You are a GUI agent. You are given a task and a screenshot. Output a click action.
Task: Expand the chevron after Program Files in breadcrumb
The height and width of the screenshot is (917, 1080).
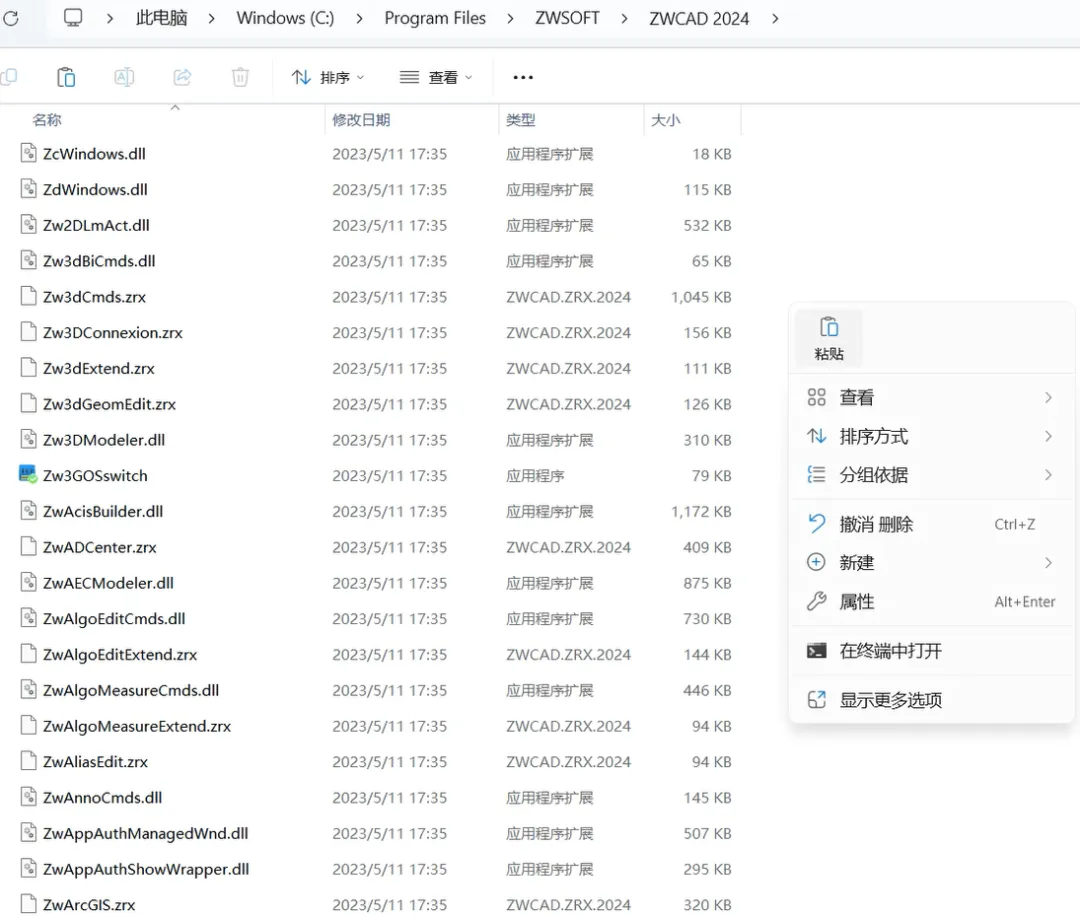(510, 19)
